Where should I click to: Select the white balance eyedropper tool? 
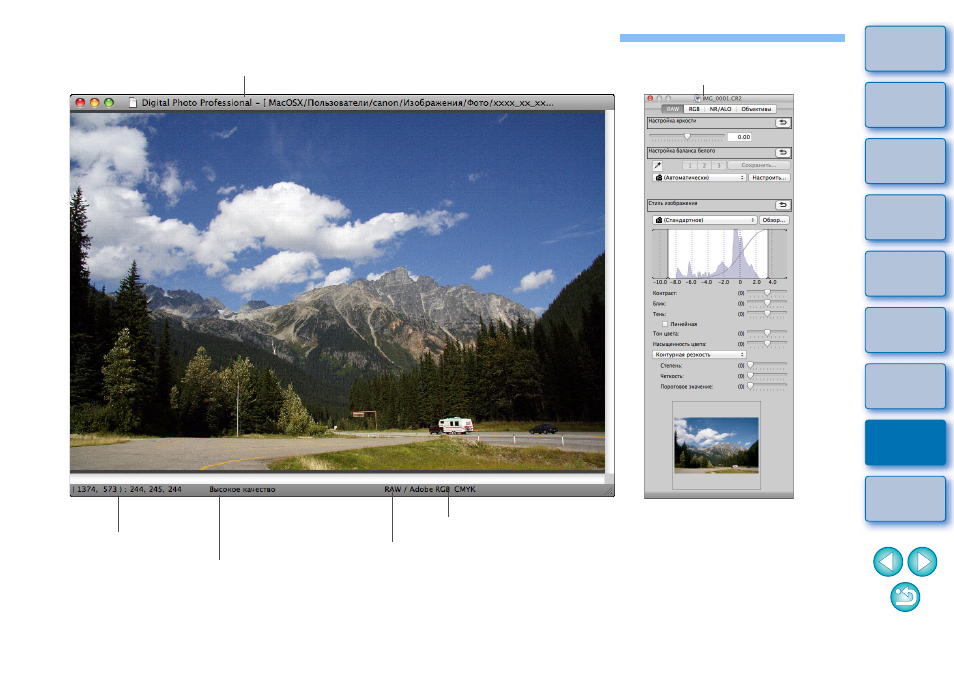click(x=657, y=165)
